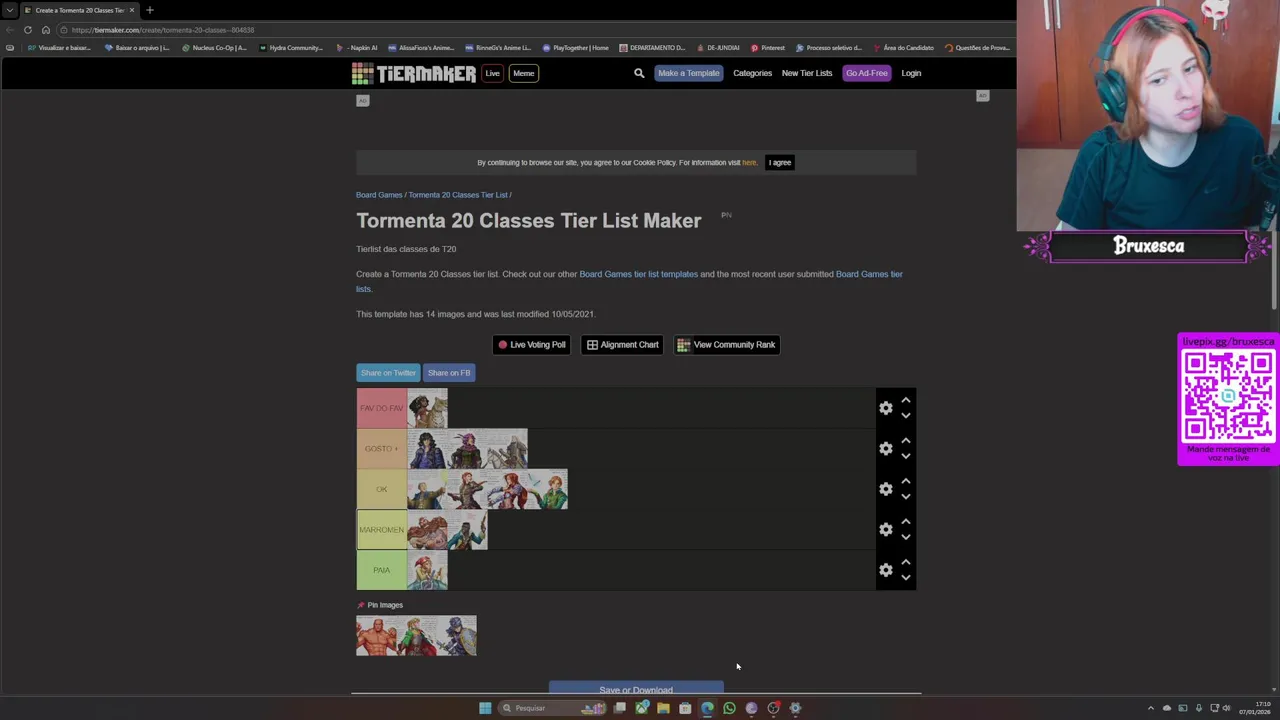Select the blue armored shield knight in pool
The image size is (1280, 720).
457,636
